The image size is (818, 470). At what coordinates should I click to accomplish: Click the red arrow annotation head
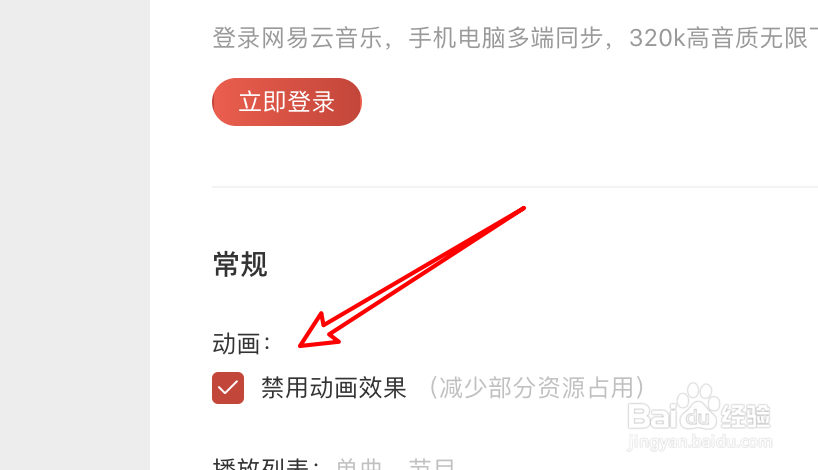point(319,332)
